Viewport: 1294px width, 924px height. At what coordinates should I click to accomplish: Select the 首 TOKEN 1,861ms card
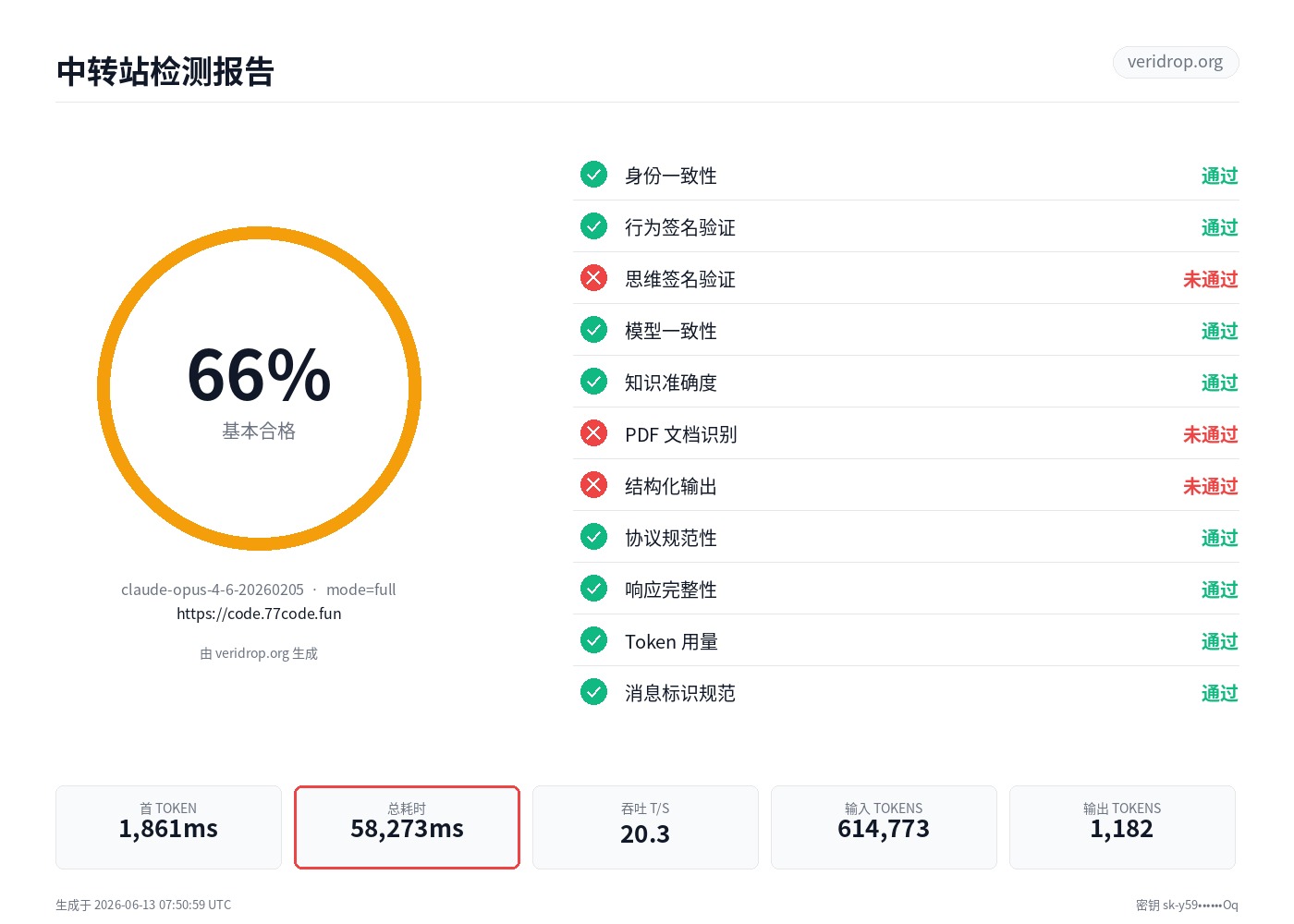168,827
